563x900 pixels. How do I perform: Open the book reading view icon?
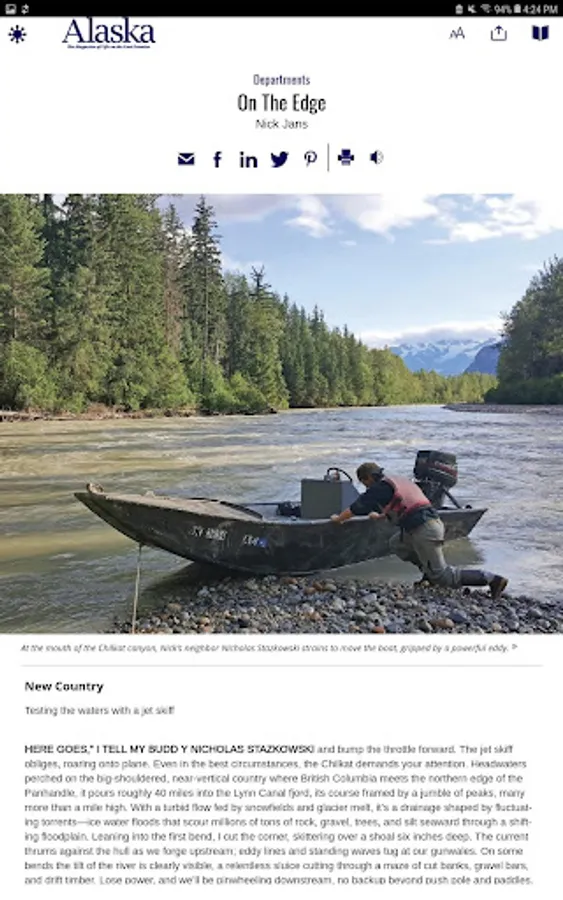pyautogui.click(x=540, y=33)
